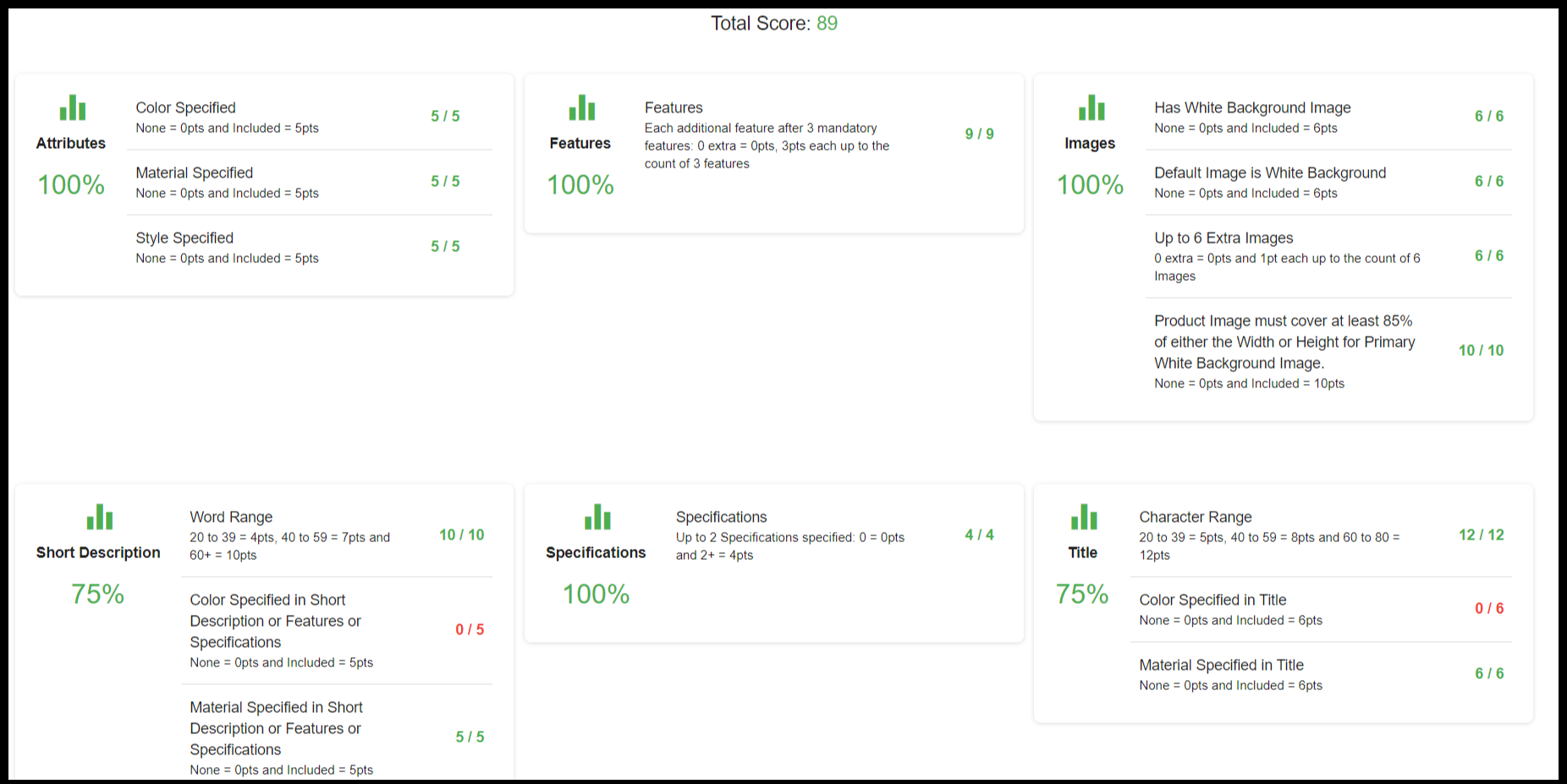Click the Features 9 / 9 score
The image size is (1567, 784).
[x=980, y=134]
